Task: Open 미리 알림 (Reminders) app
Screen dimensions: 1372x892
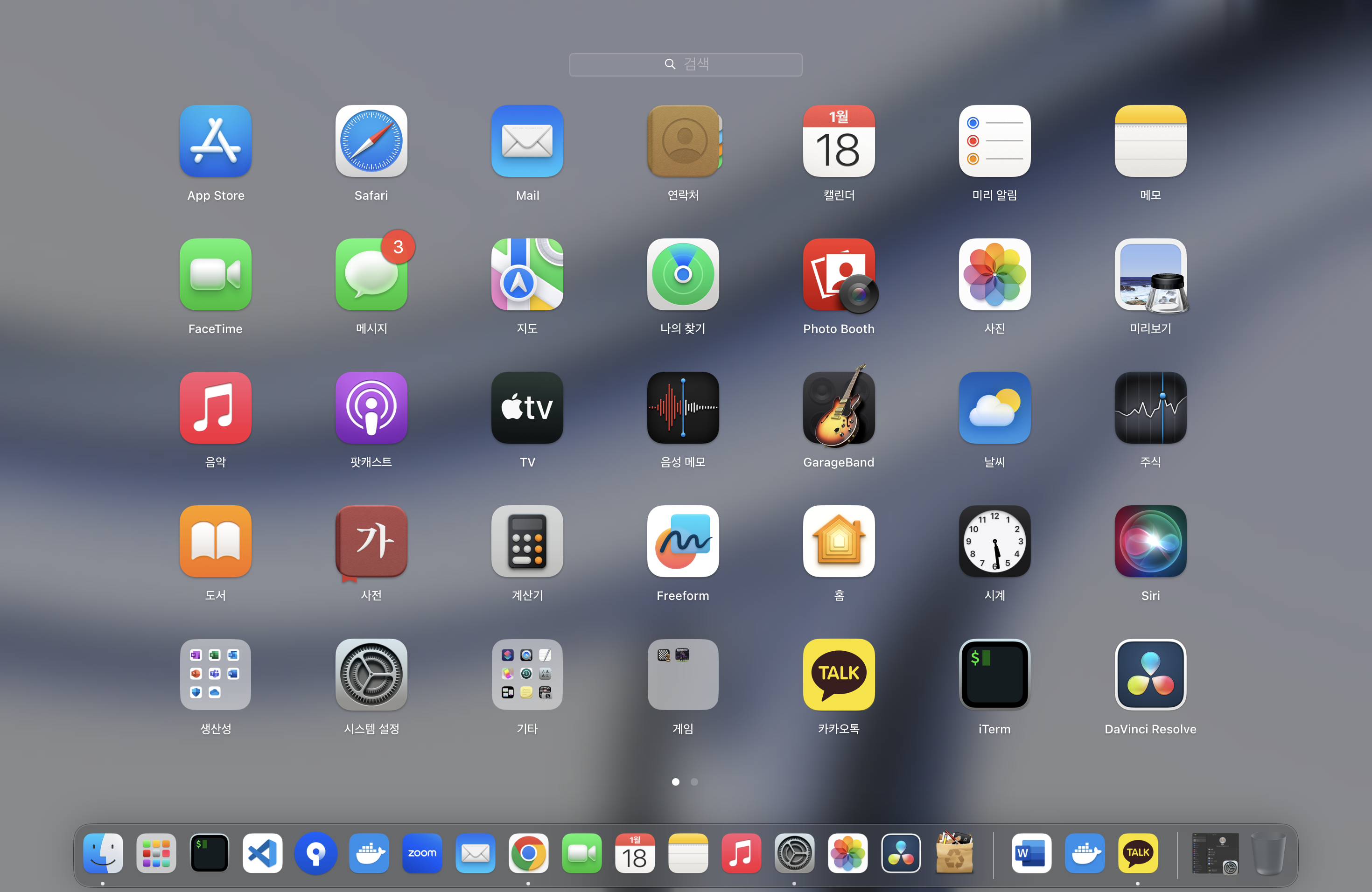Action: pyautogui.click(x=994, y=140)
